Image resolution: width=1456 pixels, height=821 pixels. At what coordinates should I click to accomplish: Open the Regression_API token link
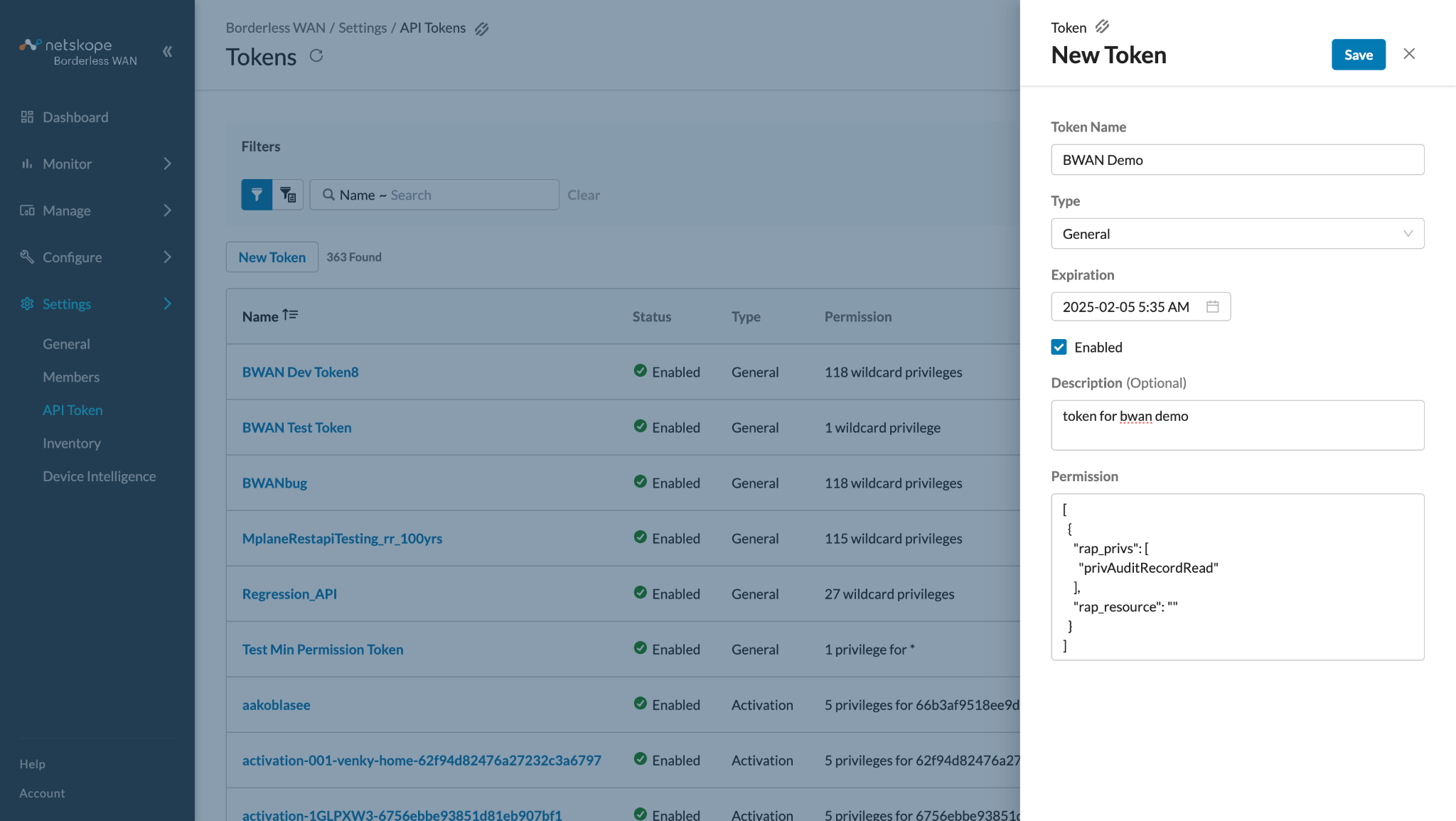[289, 594]
